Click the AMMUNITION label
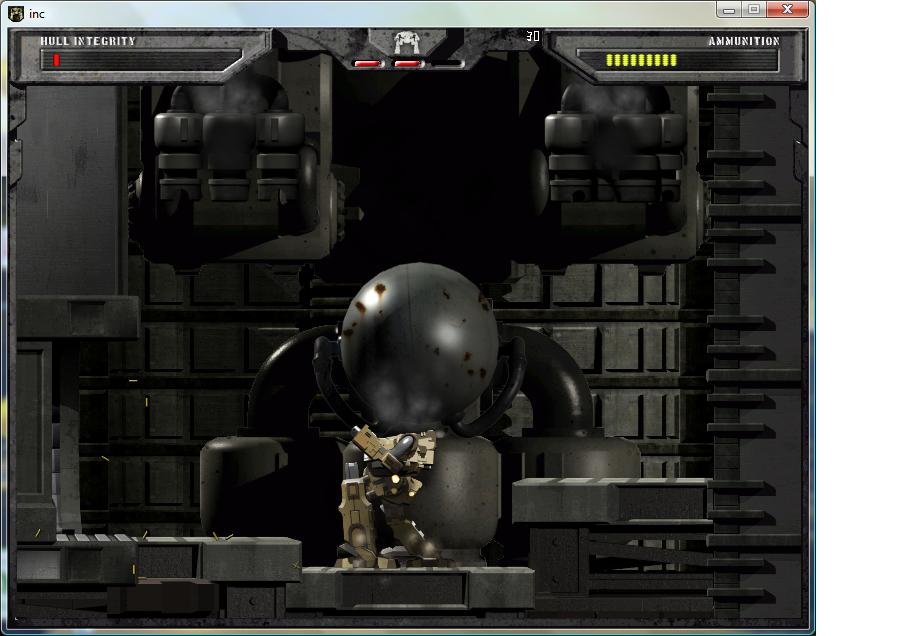 point(743,41)
